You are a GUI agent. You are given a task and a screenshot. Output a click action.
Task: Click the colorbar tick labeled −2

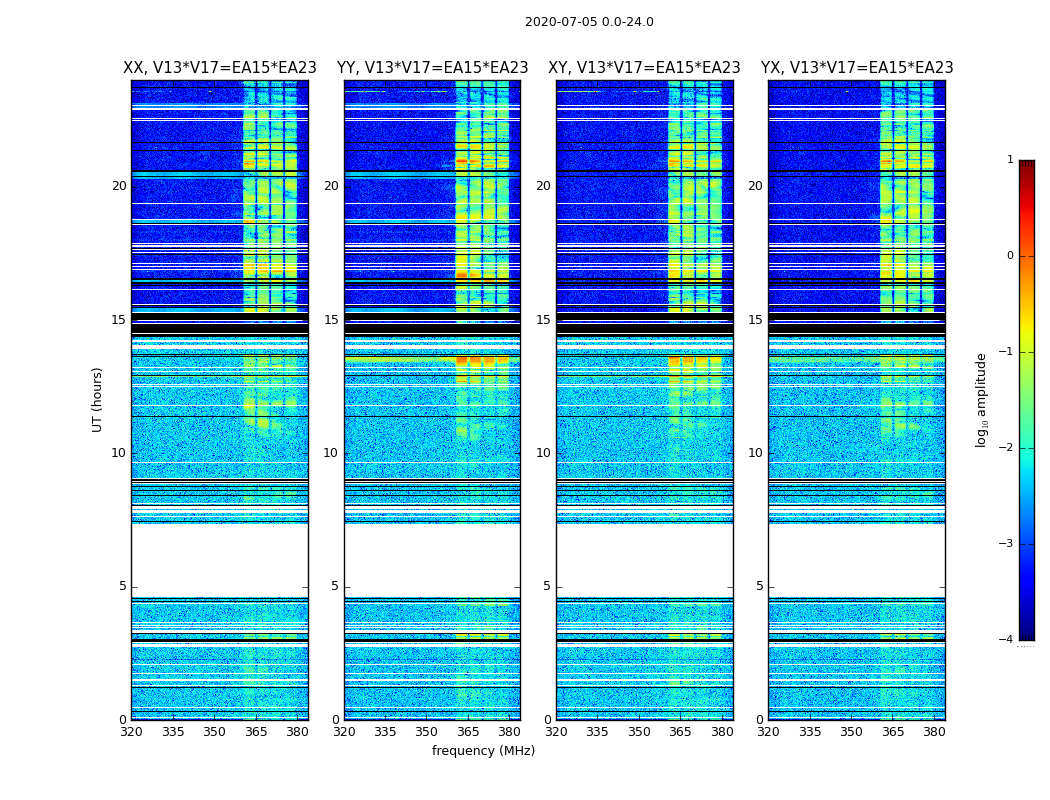[x=1006, y=448]
